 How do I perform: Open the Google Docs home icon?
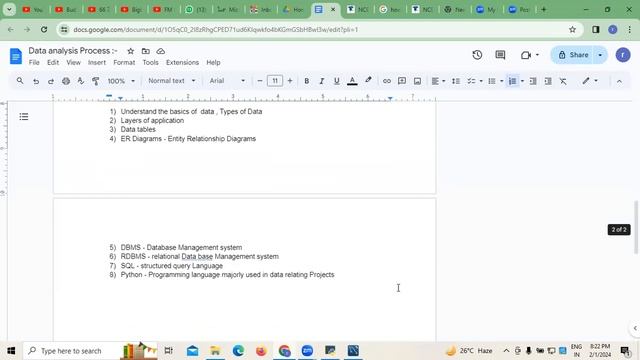(x=16, y=56)
